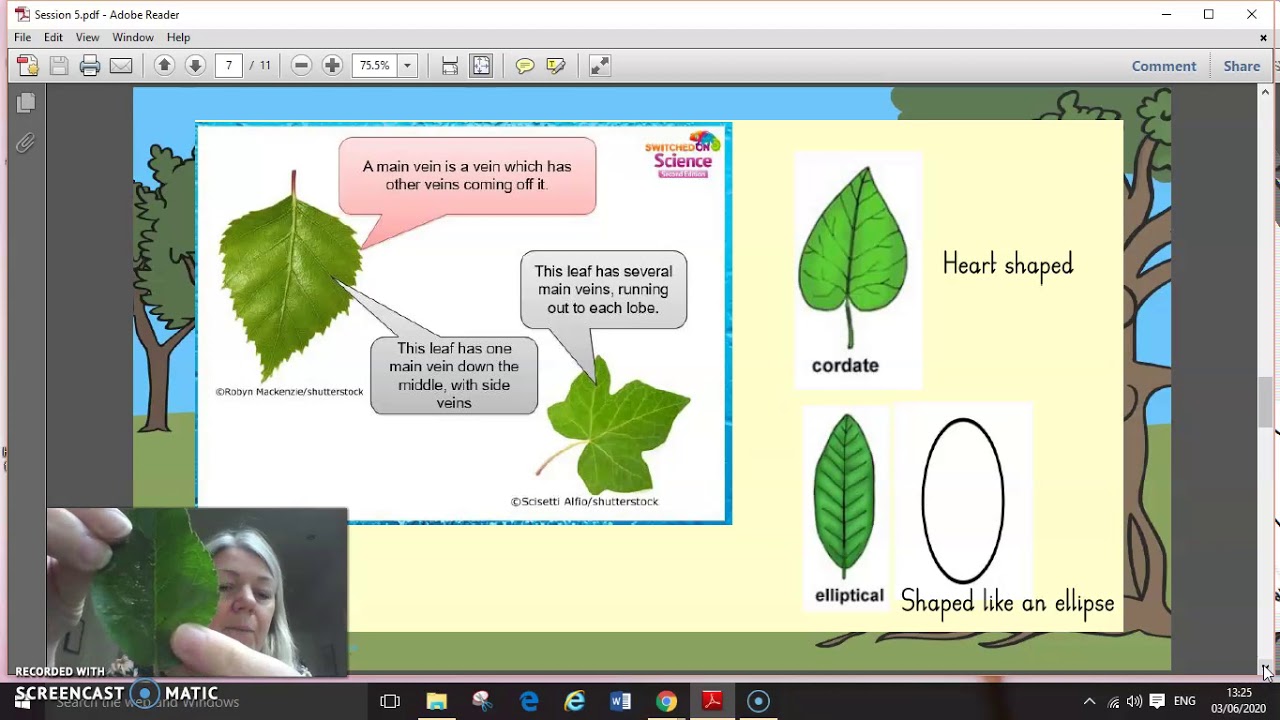Click the webcam video overlay
The width and height of the screenshot is (1280, 720).
[x=197, y=592]
